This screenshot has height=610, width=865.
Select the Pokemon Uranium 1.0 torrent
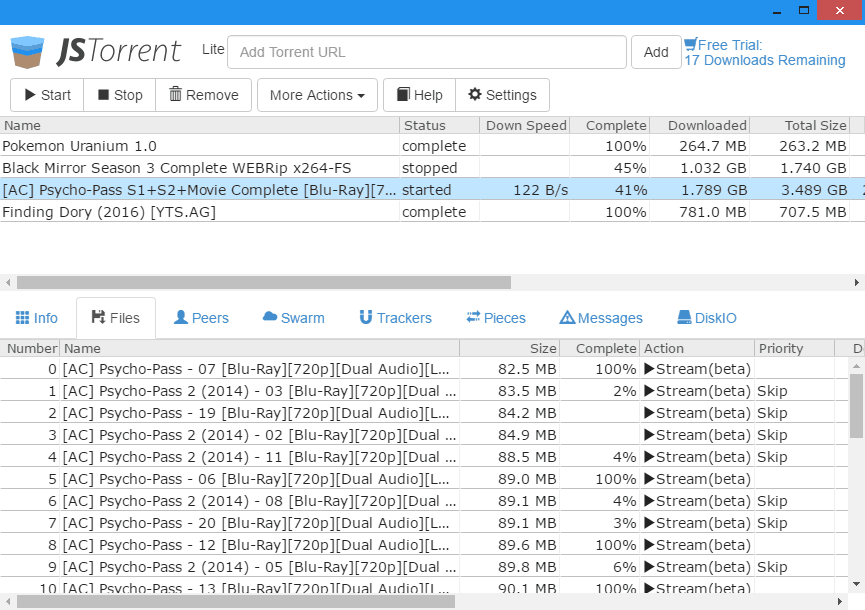coord(425,146)
